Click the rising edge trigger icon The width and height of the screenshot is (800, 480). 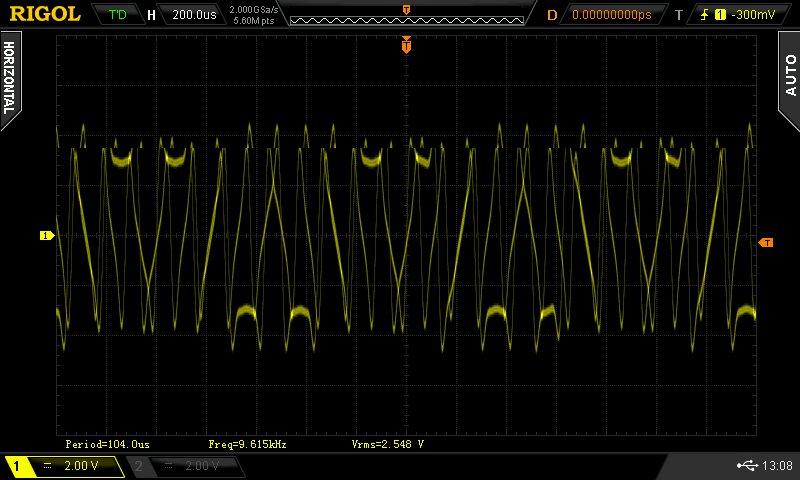705,15
